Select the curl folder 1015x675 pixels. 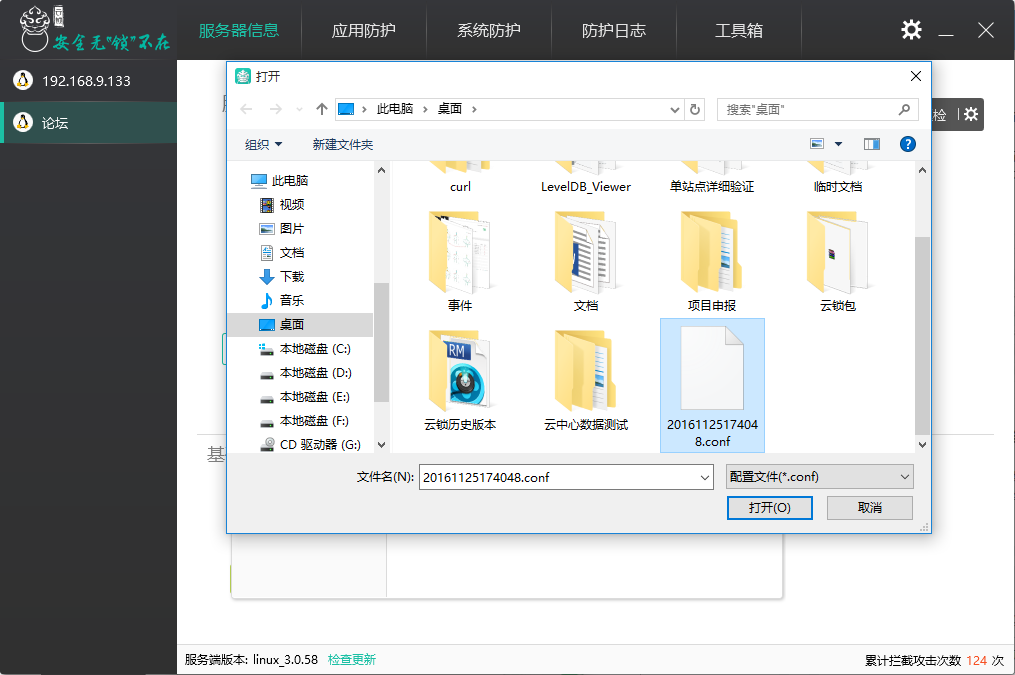coord(460,178)
